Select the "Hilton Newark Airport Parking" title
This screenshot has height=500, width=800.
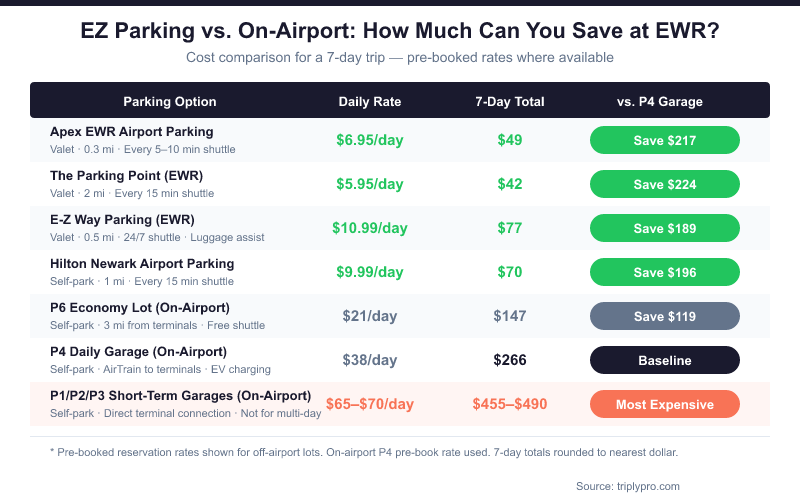[x=142, y=264]
